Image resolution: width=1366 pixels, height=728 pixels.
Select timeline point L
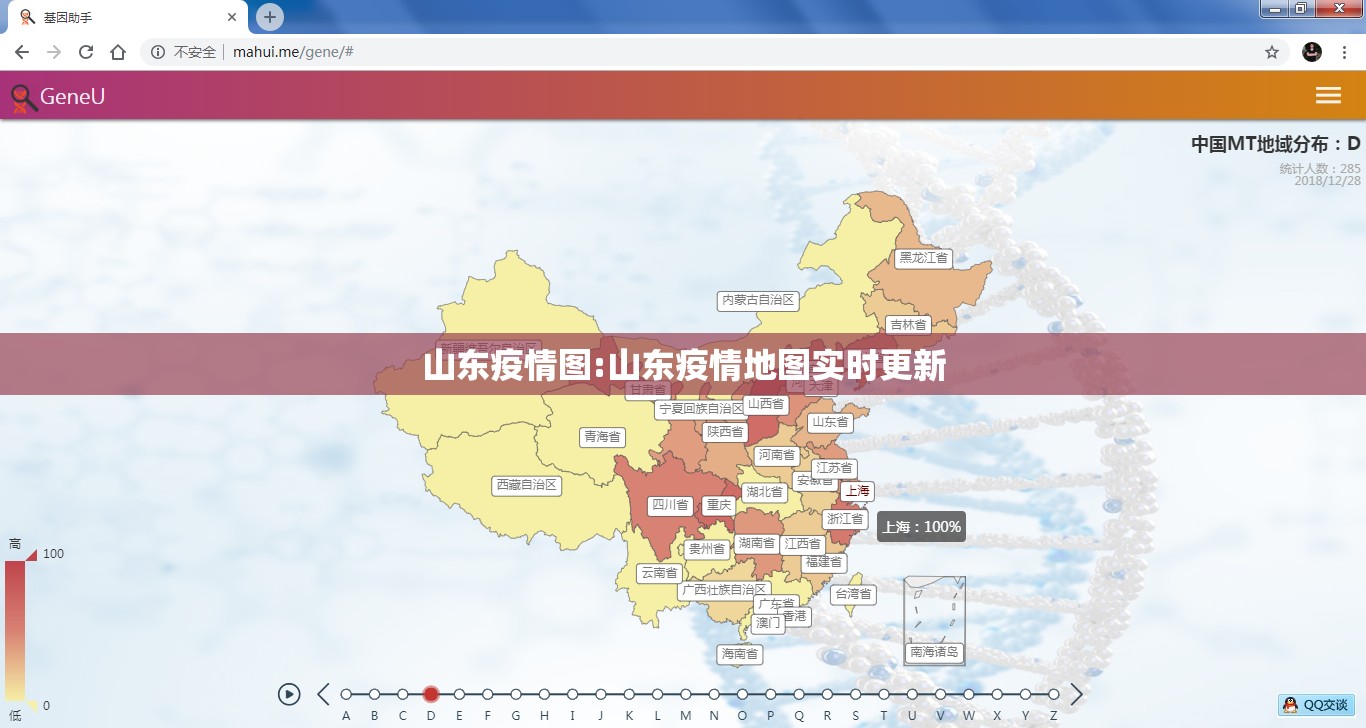657,694
